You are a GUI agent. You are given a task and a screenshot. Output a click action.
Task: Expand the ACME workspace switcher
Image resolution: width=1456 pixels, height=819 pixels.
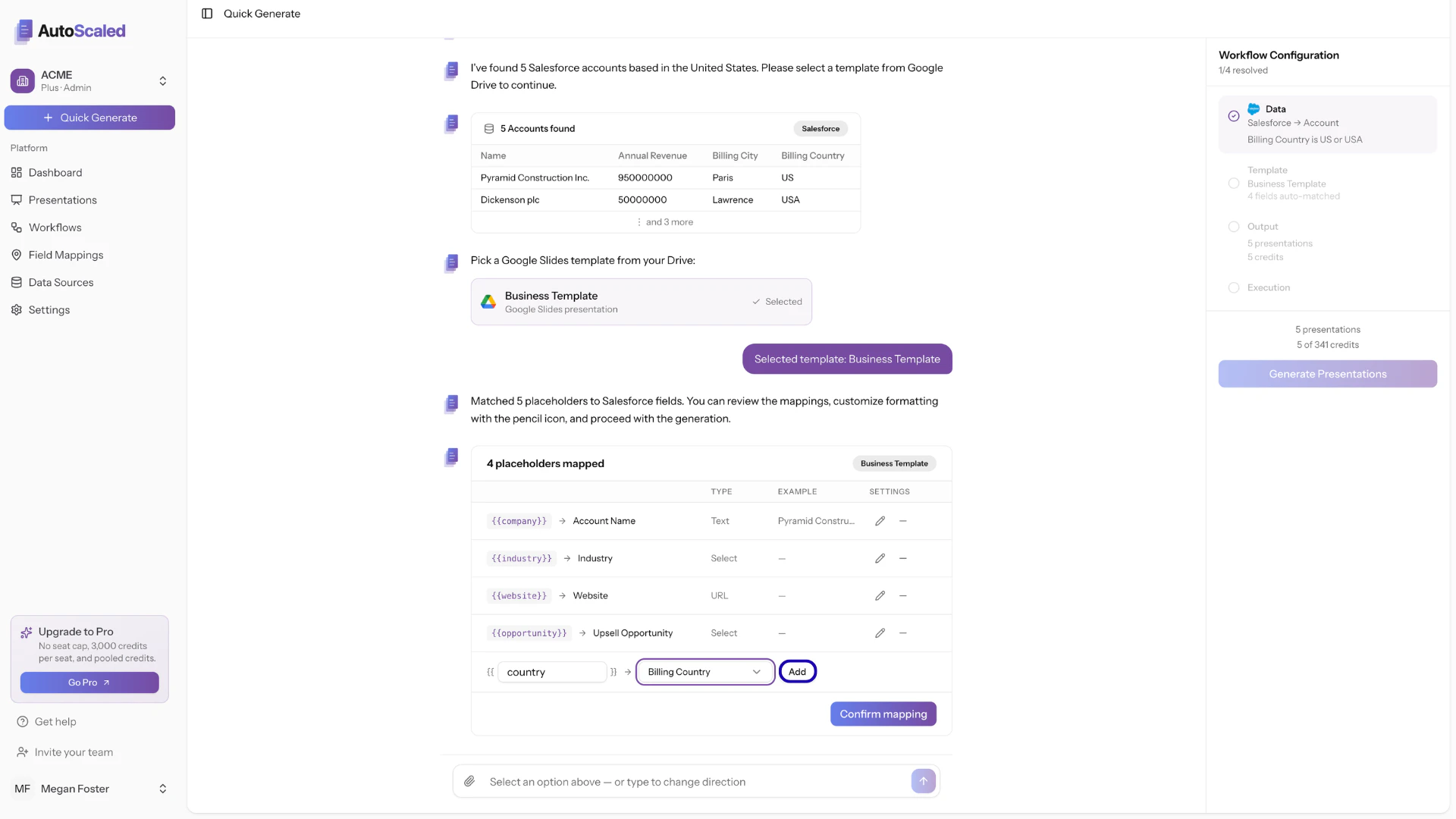tap(163, 80)
